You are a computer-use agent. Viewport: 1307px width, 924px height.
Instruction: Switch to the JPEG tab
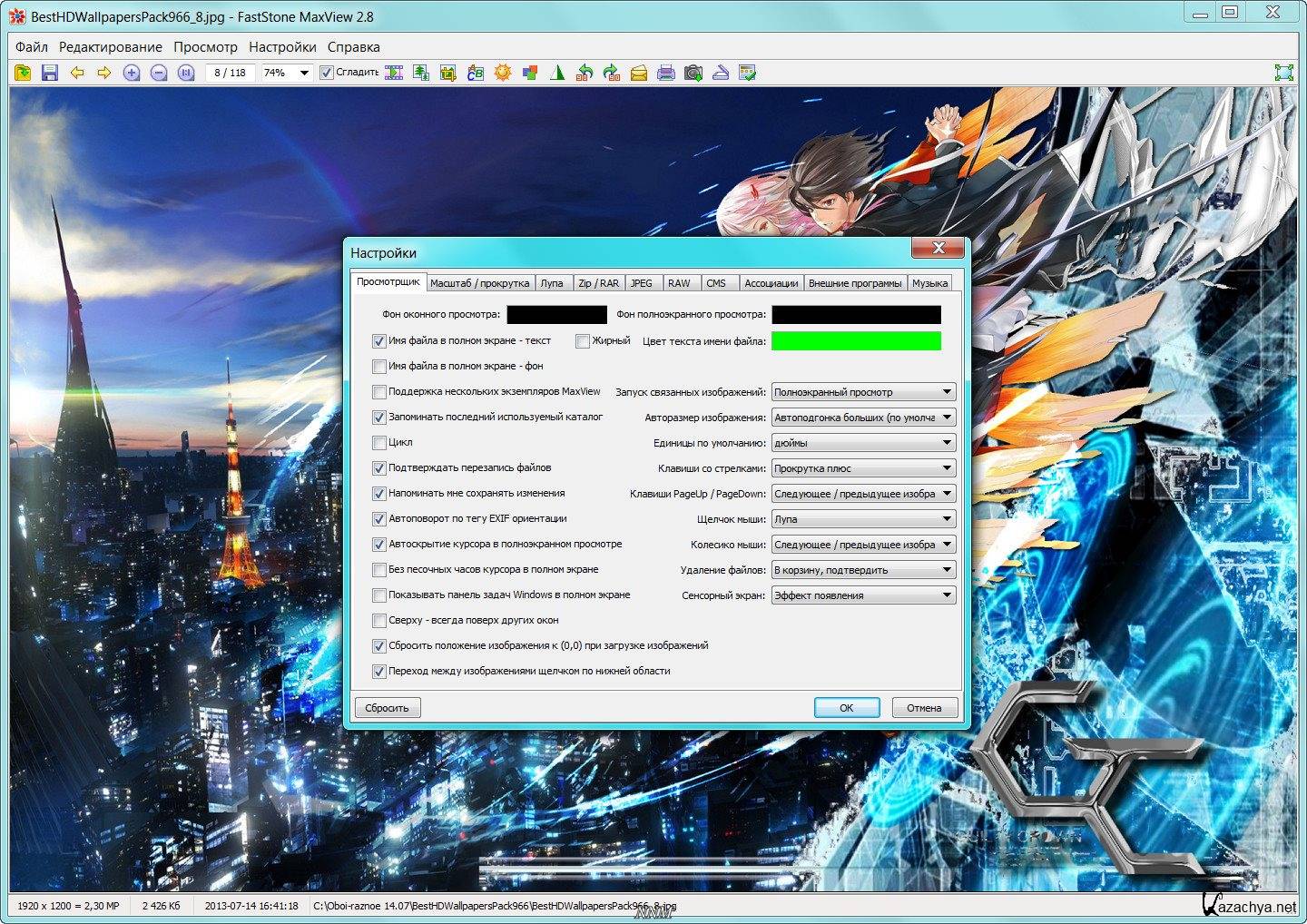(x=642, y=283)
